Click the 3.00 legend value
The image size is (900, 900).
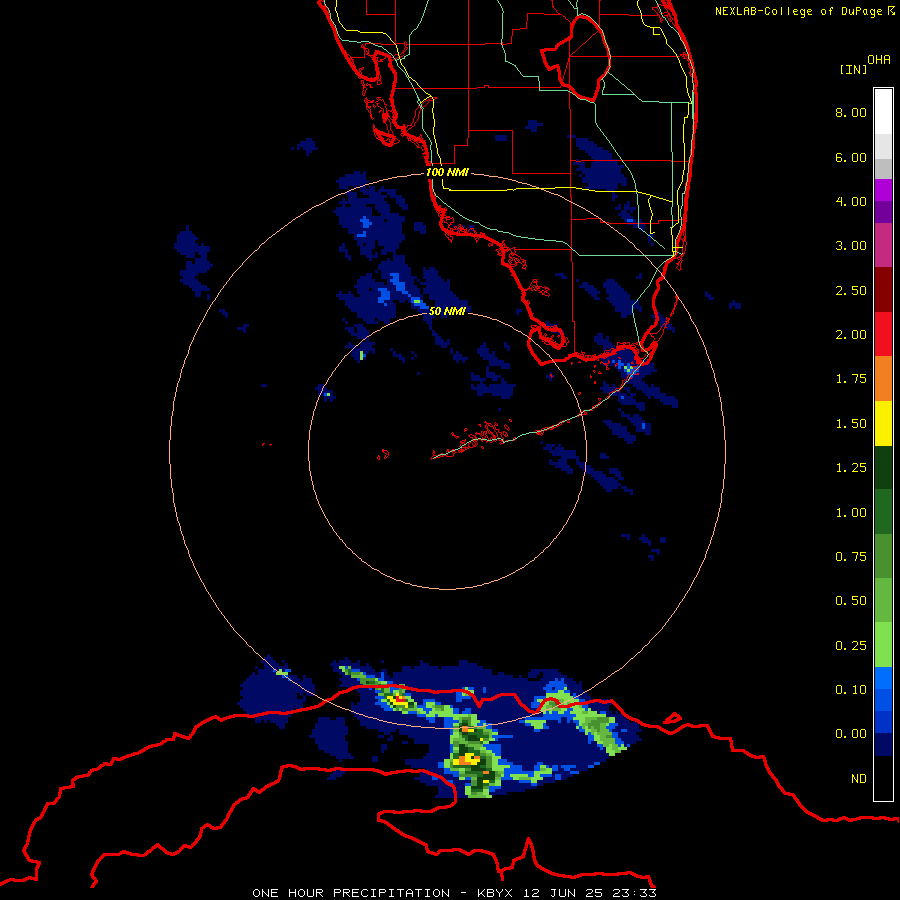(851, 246)
